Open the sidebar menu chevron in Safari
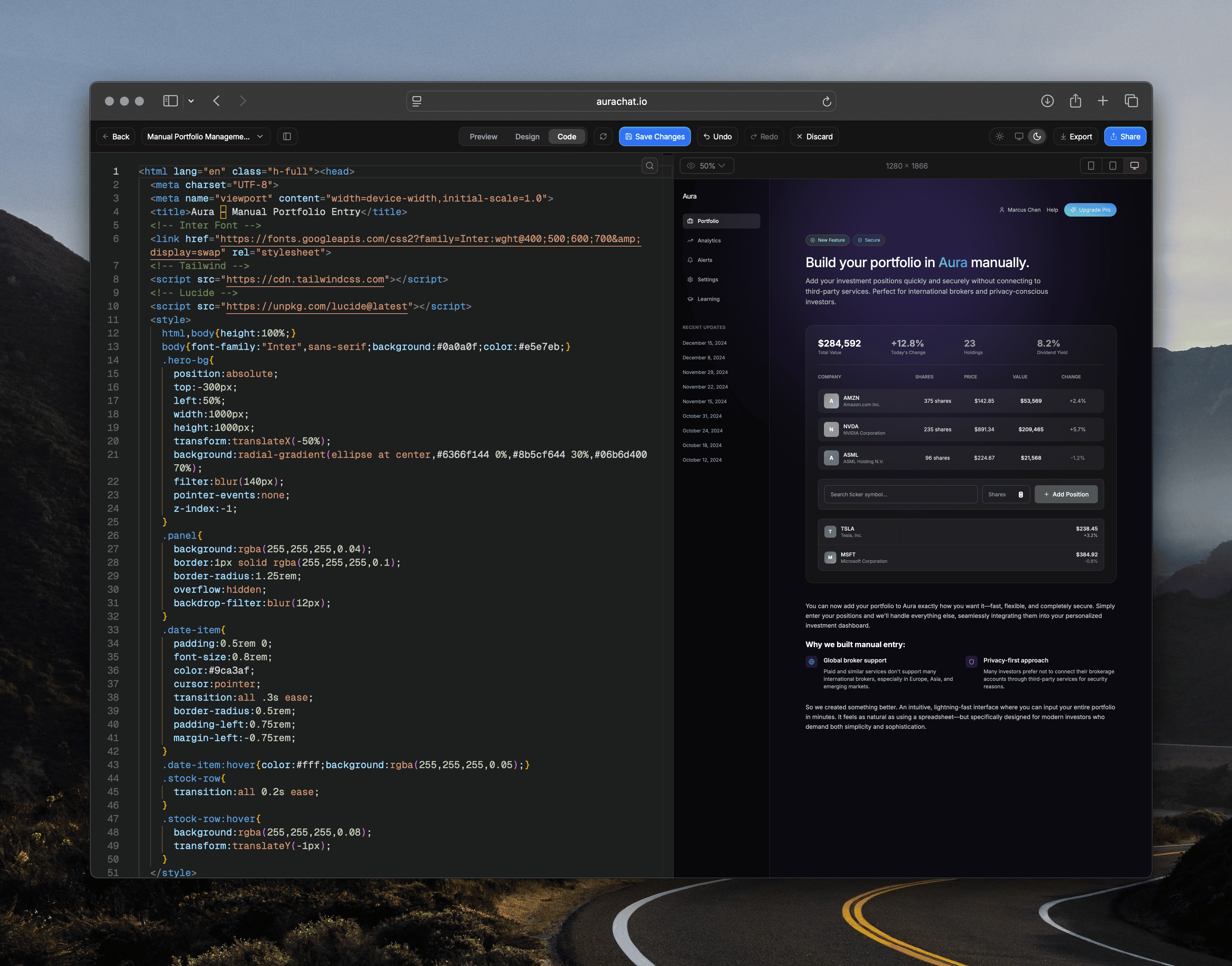 191,101
